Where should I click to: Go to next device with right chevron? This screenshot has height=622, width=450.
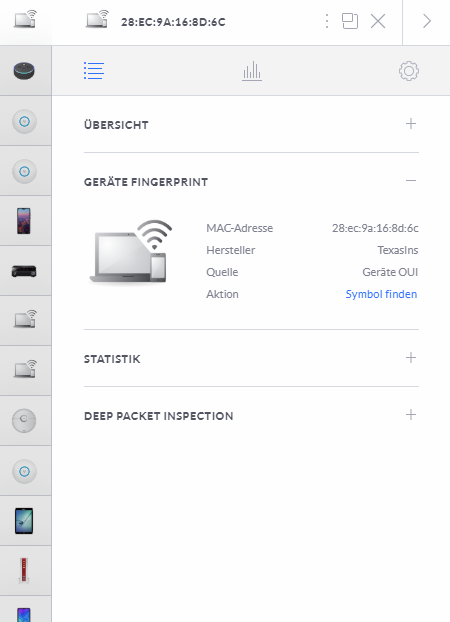coord(427,21)
